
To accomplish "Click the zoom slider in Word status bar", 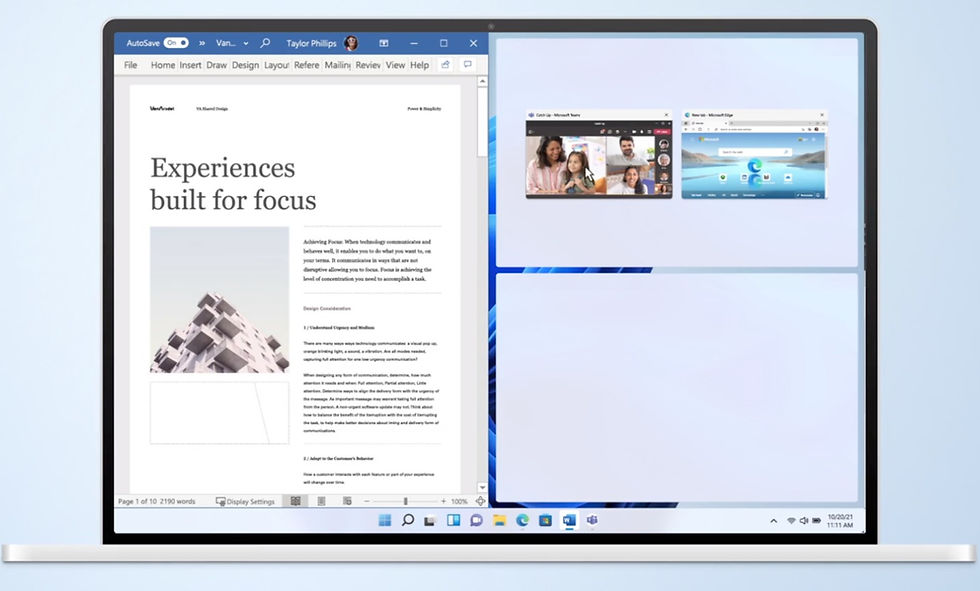I will [x=405, y=501].
